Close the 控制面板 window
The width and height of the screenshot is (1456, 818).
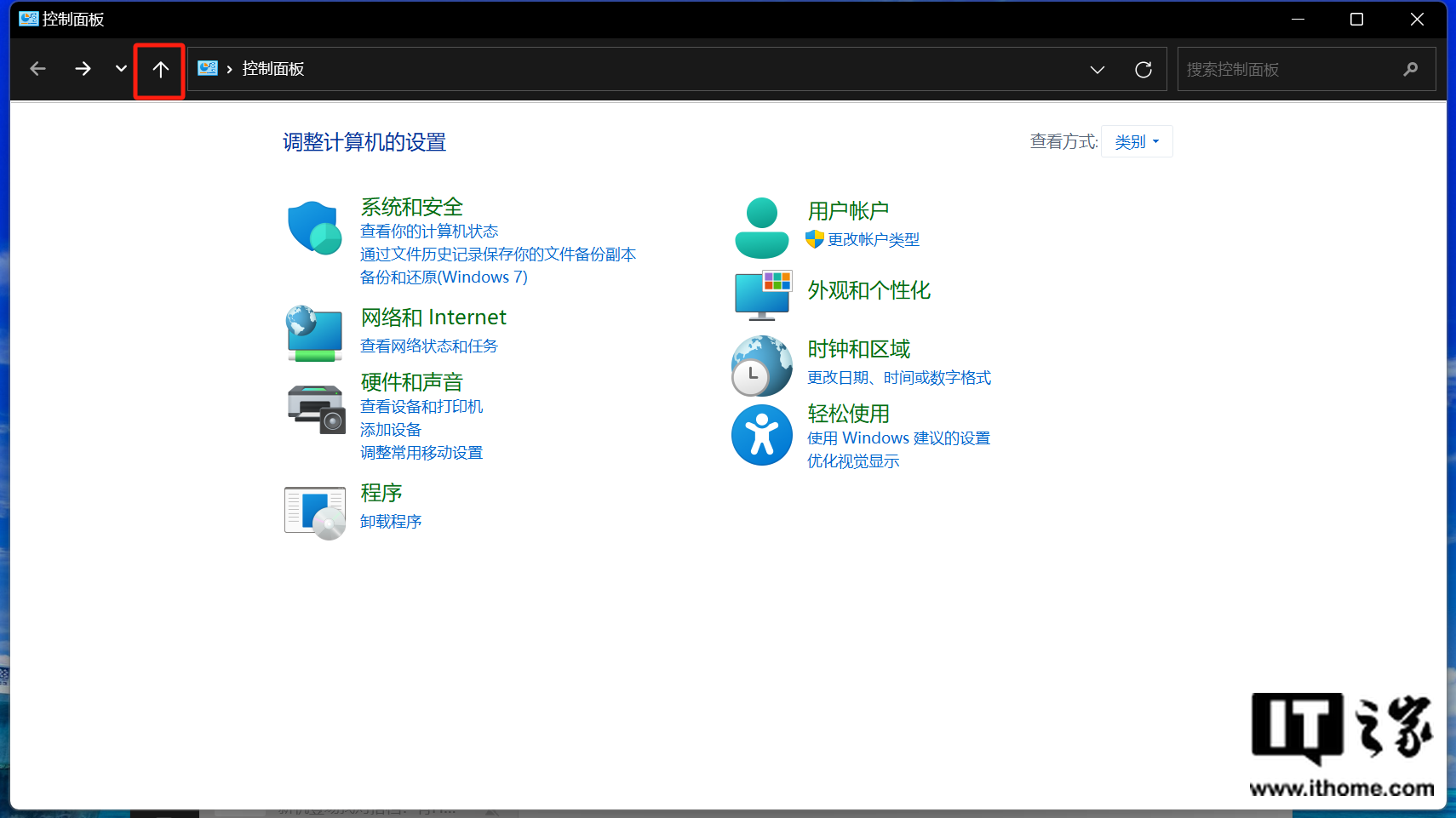(1417, 19)
